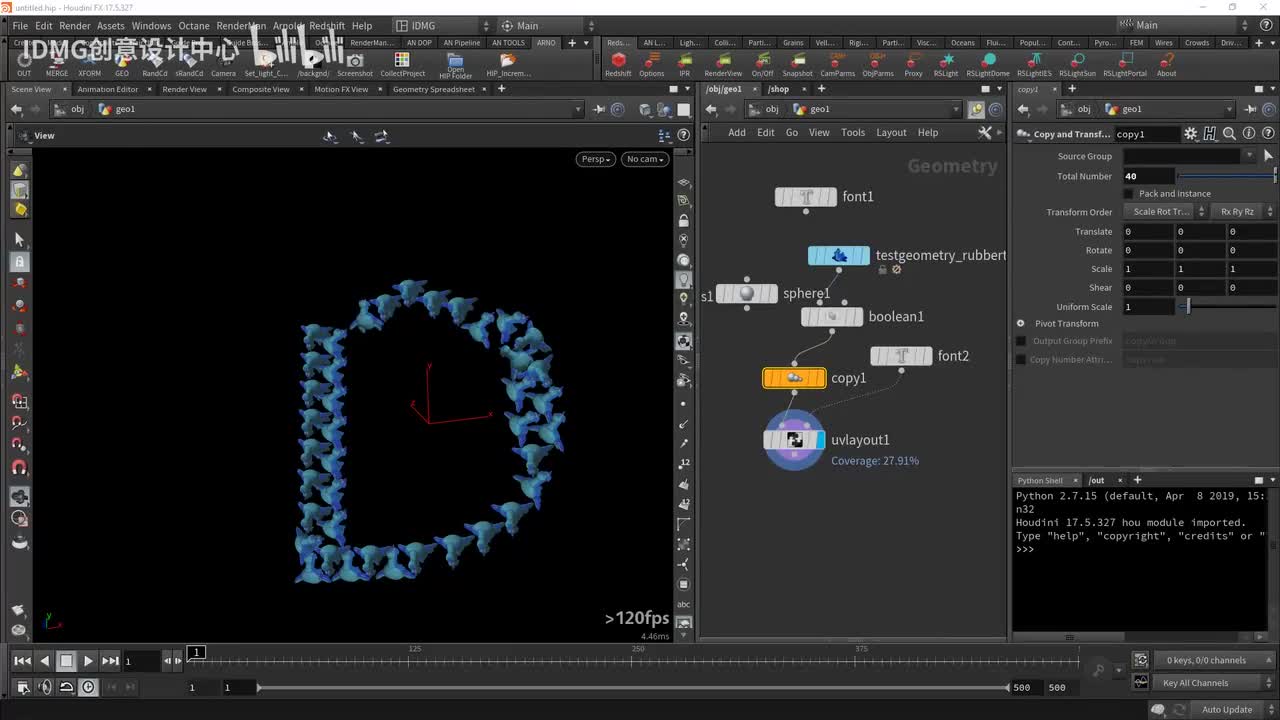Click the Key All Channels button
This screenshot has height=720, width=1280.
point(1195,683)
